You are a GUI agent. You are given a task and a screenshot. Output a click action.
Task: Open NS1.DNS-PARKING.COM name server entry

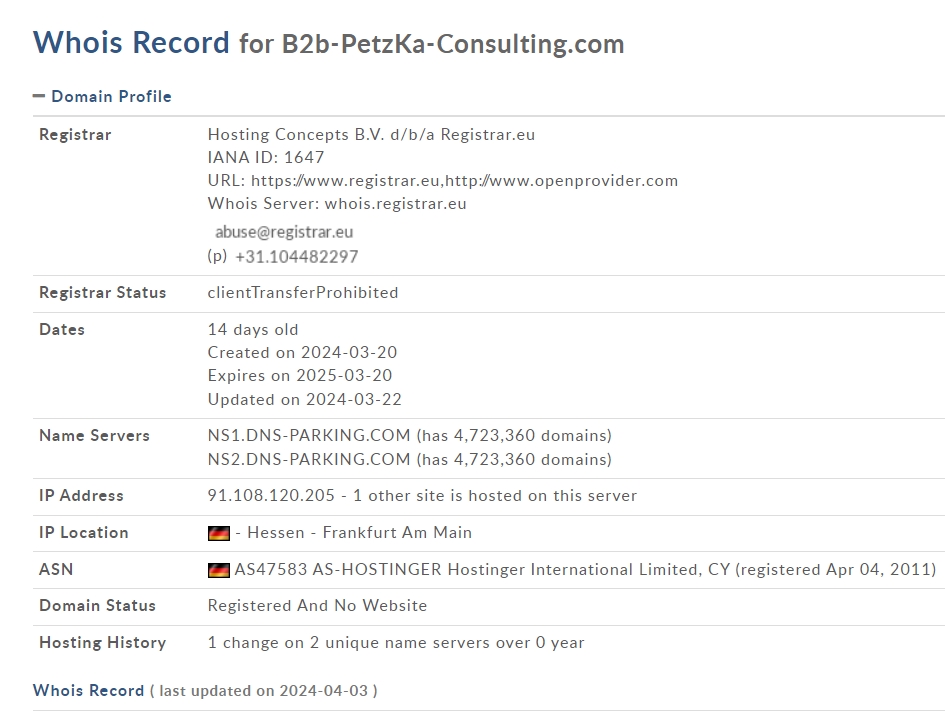pyautogui.click(x=309, y=436)
